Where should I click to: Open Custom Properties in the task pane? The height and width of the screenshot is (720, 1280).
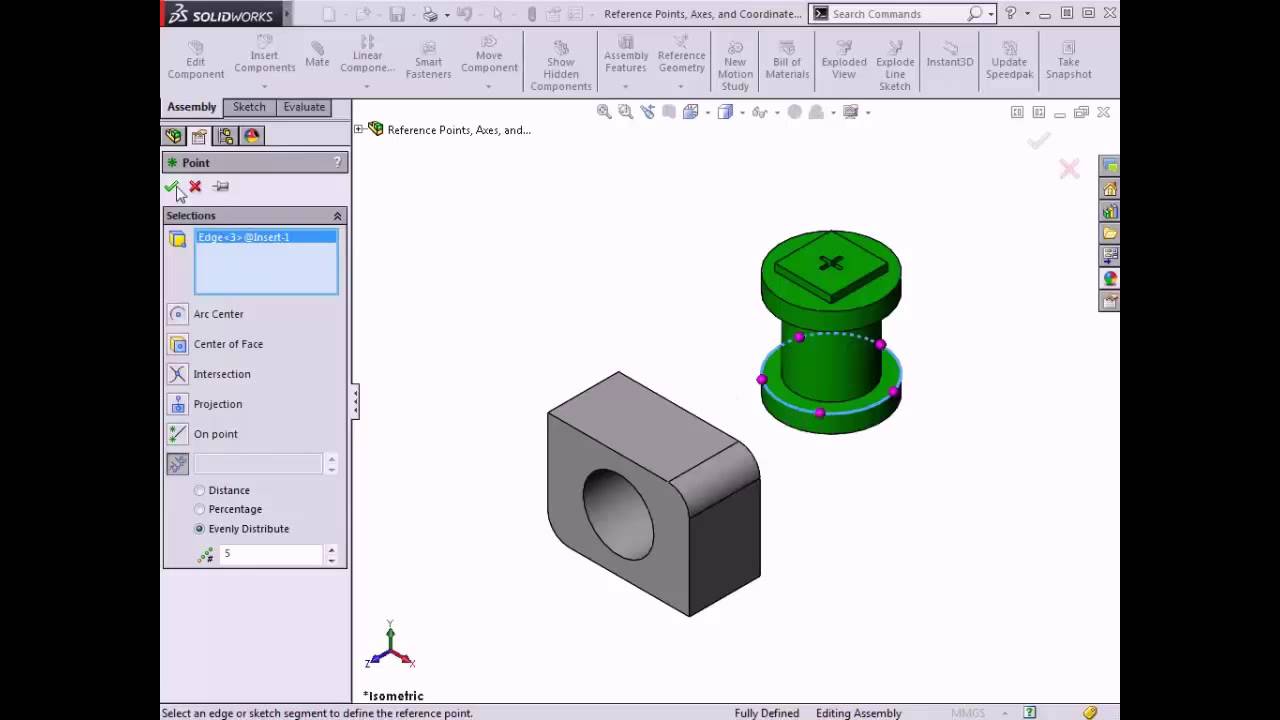[x=1110, y=301]
